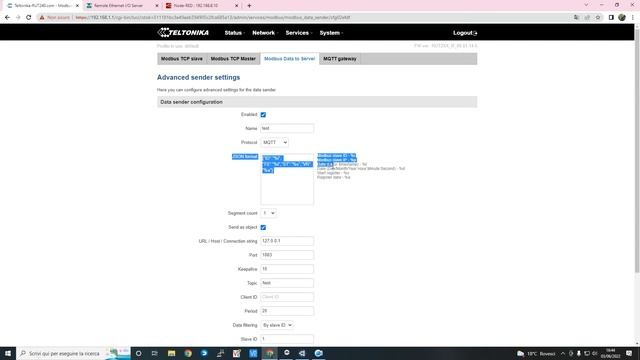
Task: Click the Port input field
Action: click(x=287, y=255)
